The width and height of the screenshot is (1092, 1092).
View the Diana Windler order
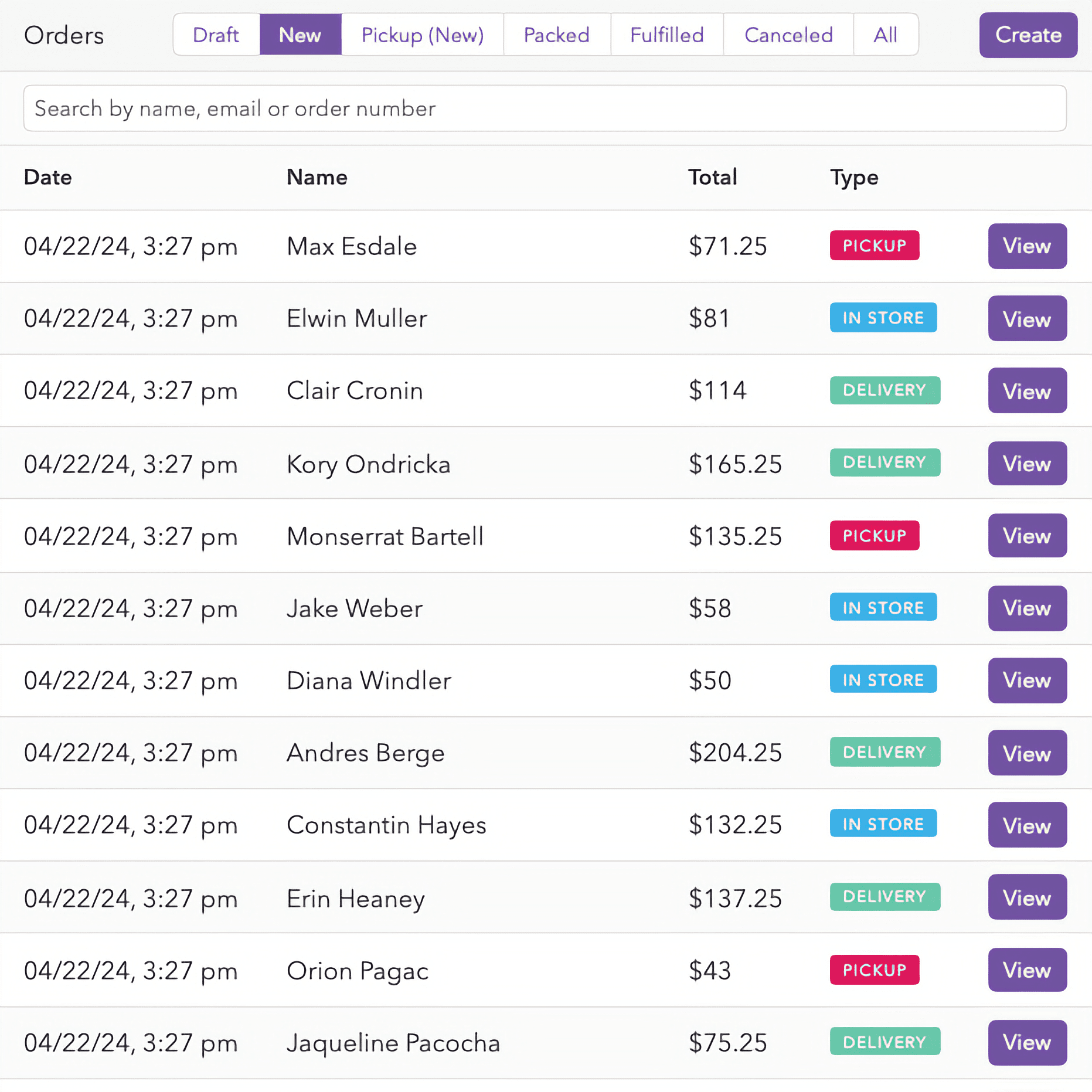coord(1027,681)
